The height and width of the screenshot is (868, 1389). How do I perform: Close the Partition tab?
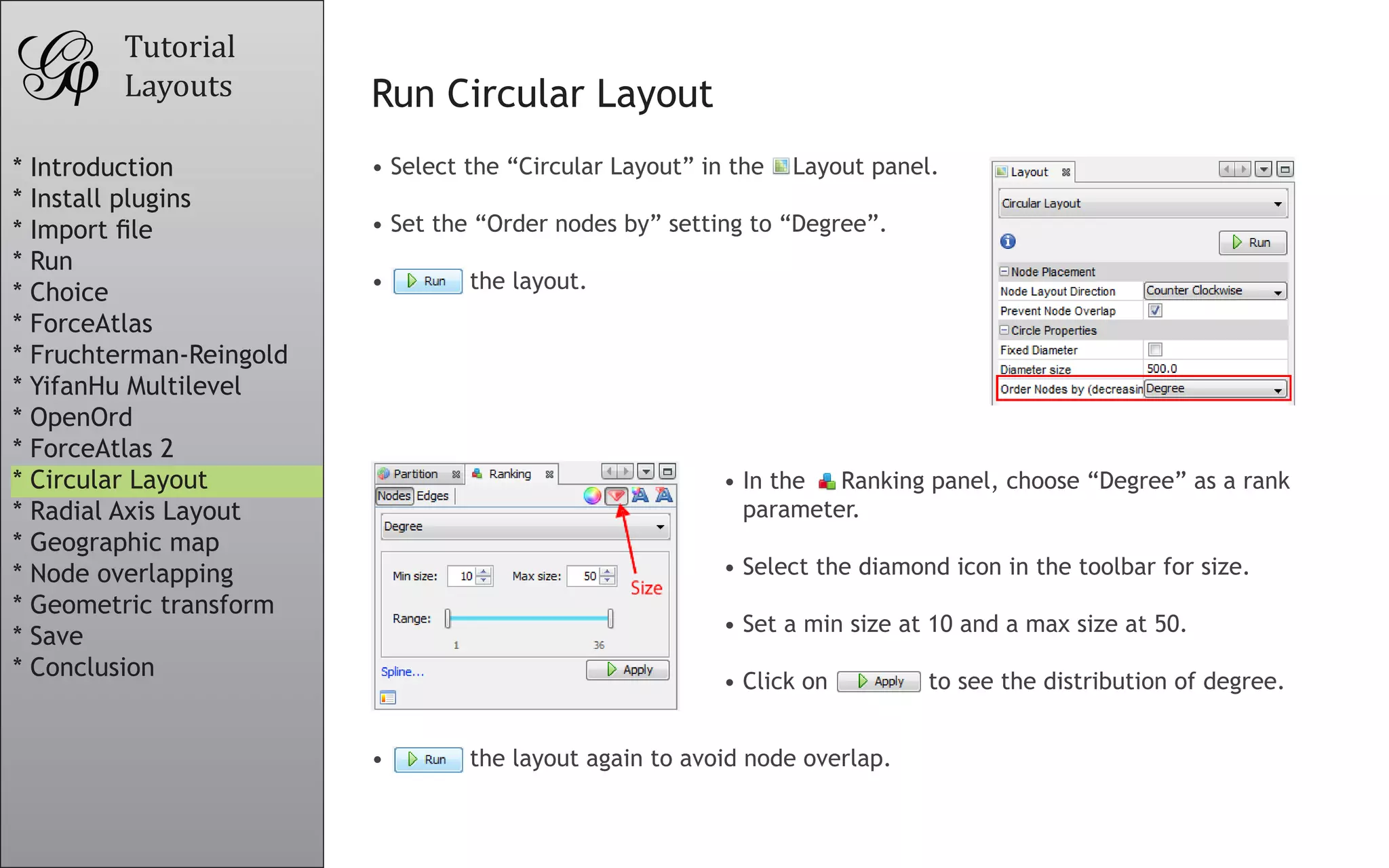pos(456,475)
